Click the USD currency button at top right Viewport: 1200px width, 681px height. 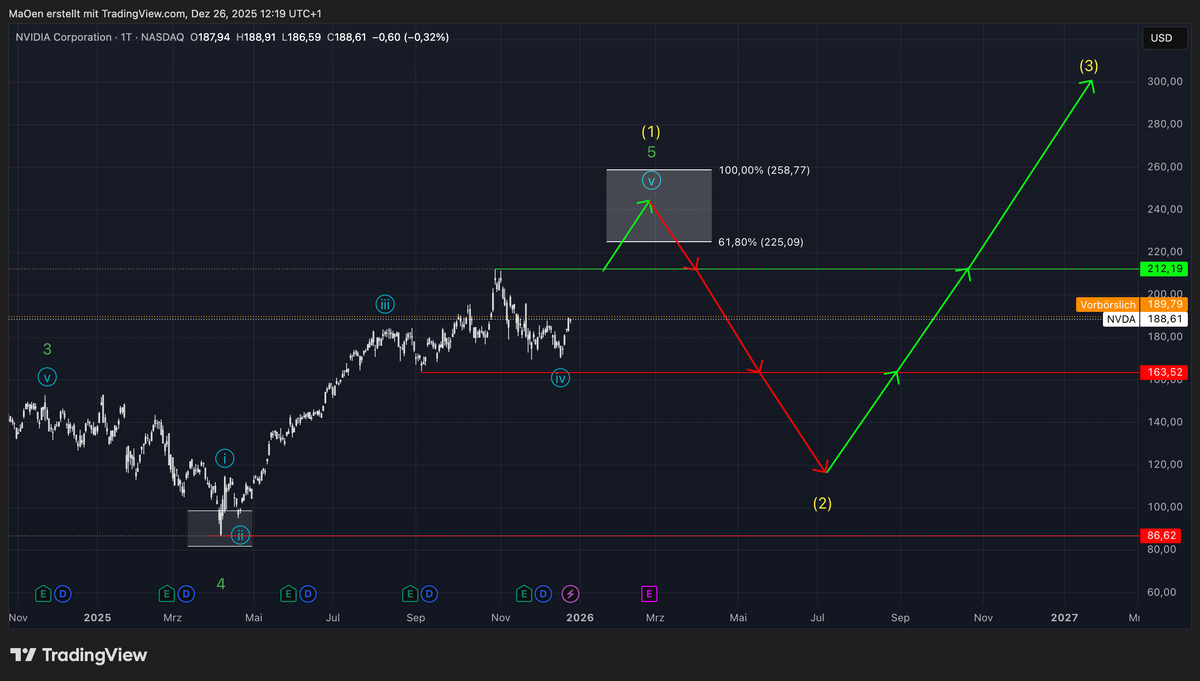coord(1165,38)
